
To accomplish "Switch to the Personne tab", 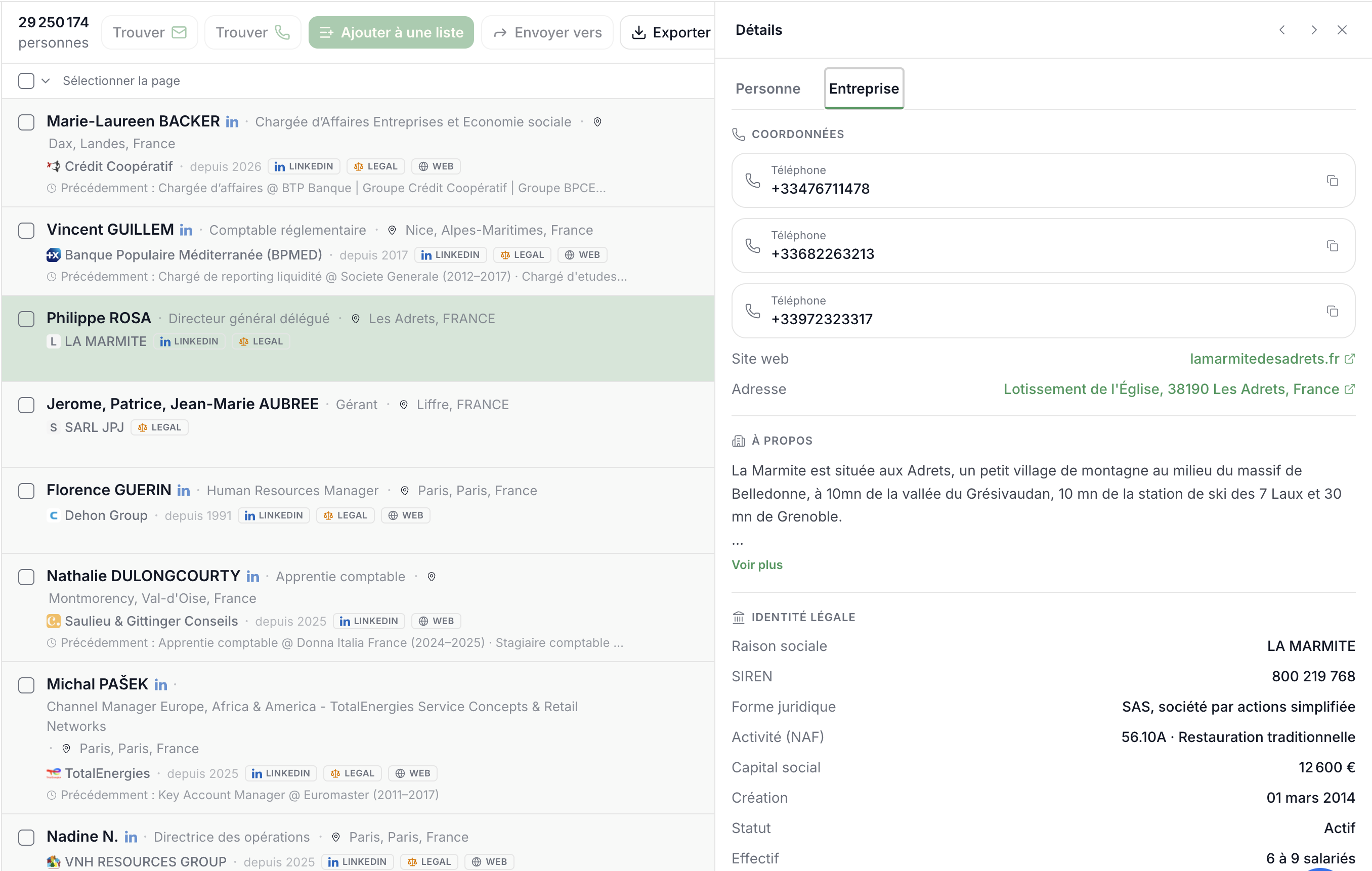I will (767, 89).
